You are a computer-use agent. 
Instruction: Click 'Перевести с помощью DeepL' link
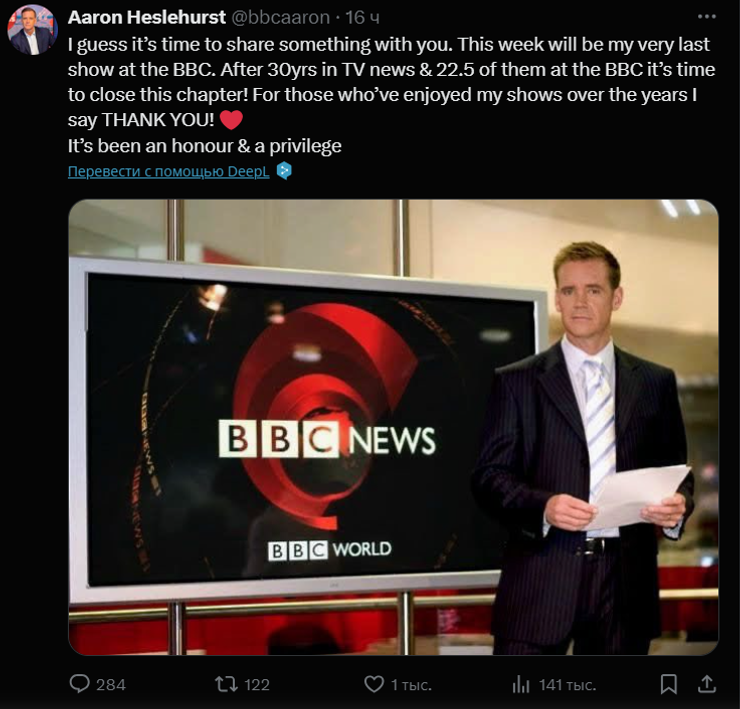[x=168, y=171]
